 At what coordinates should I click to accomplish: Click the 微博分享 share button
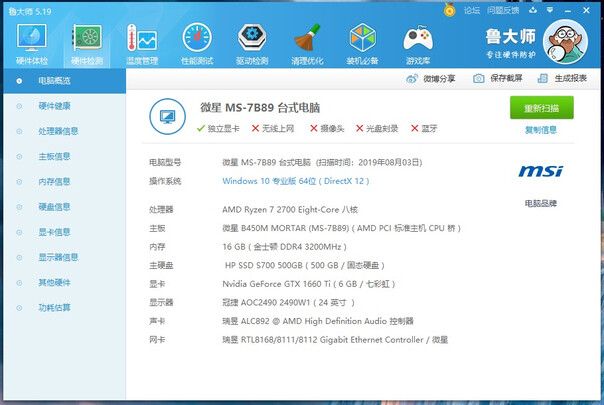[432, 78]
